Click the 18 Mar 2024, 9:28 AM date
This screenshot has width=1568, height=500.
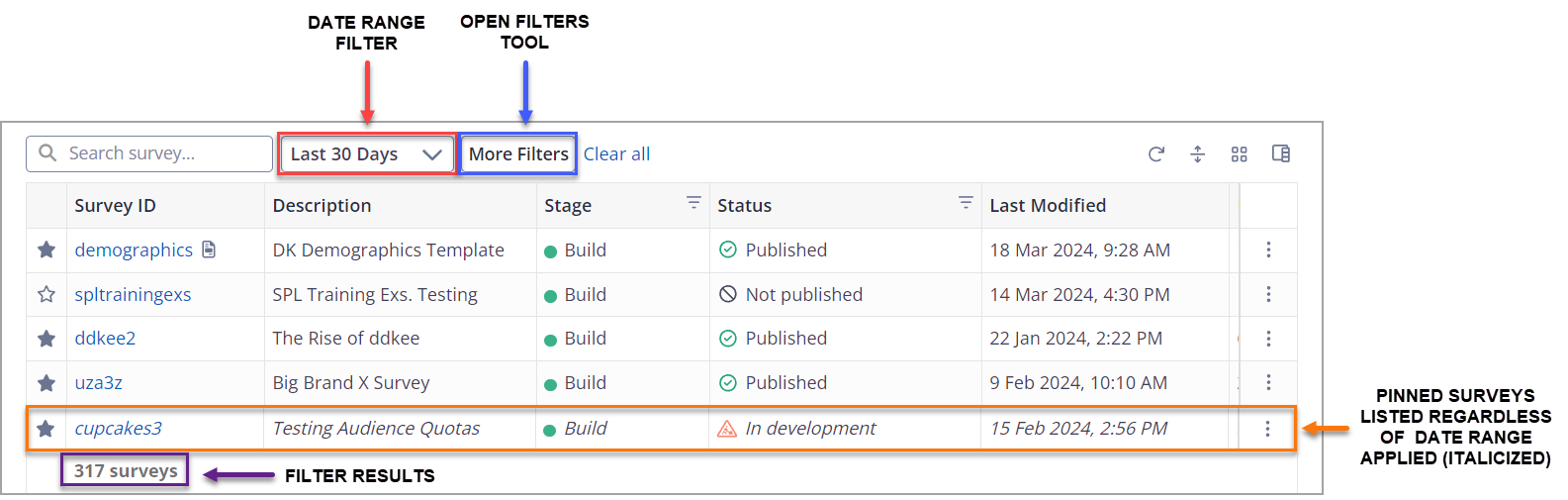(1079, 250)
